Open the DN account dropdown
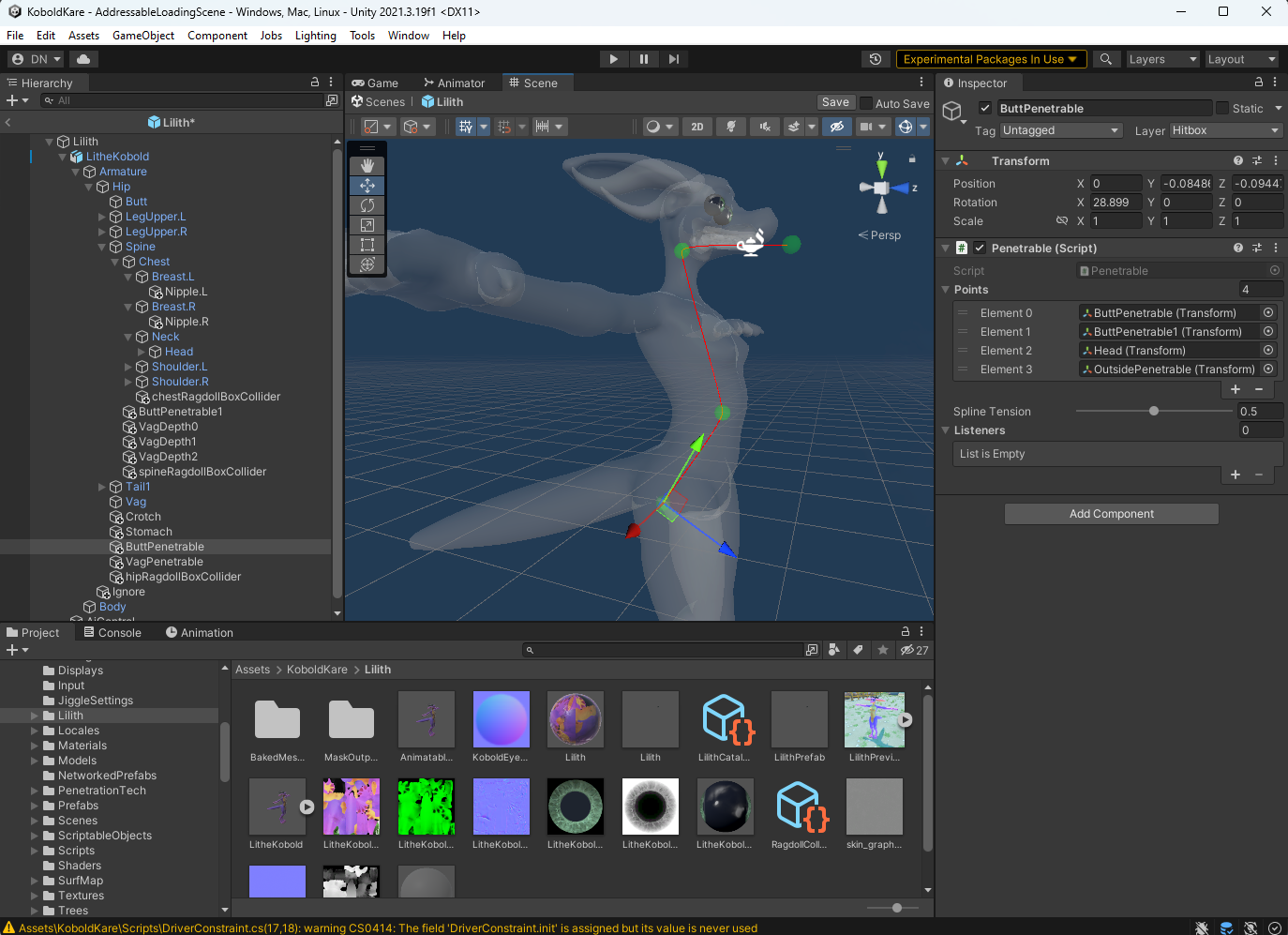 (x=37, y=59)
